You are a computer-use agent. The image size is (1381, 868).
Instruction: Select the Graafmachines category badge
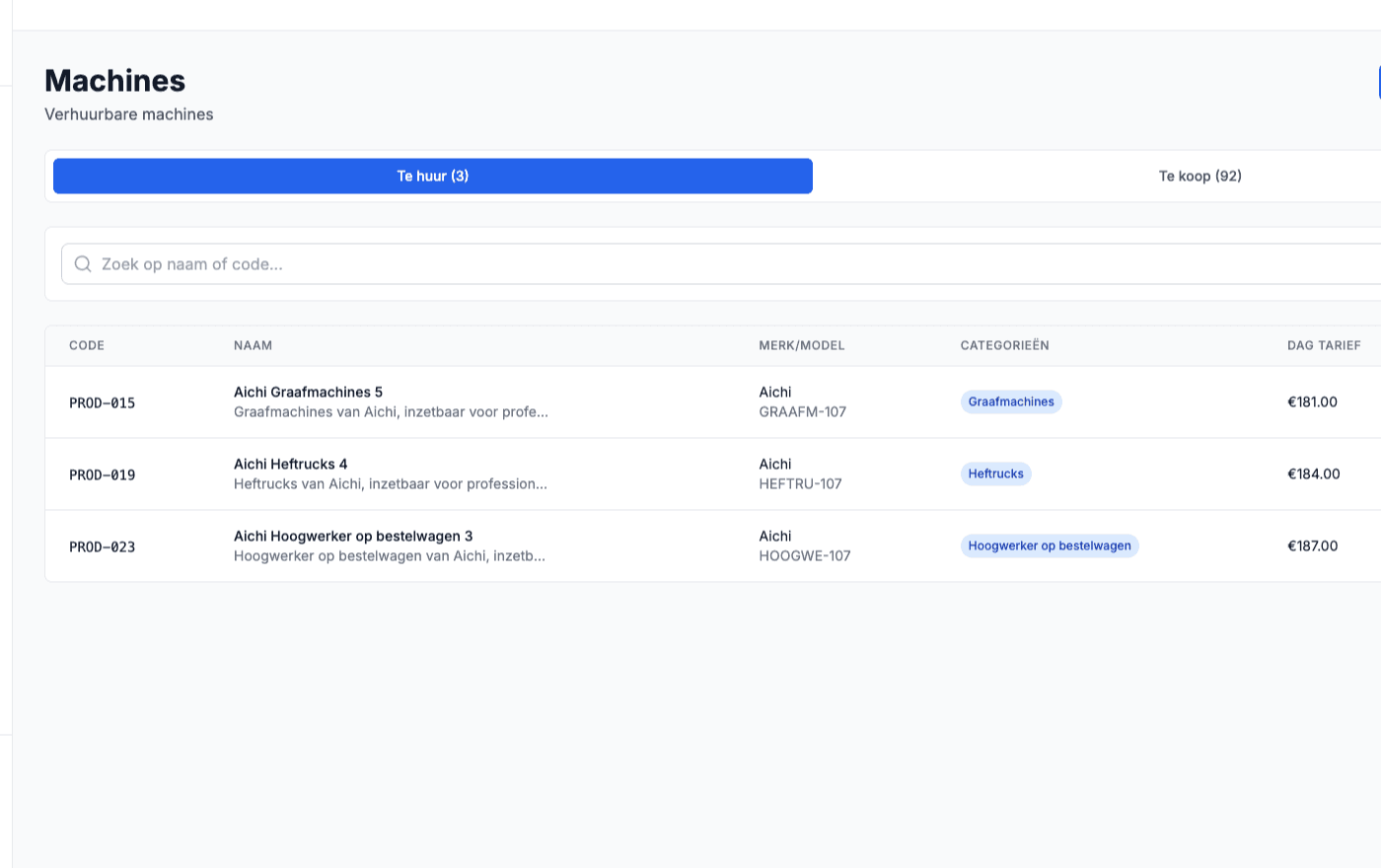pyautogui.click(x=1010, y=401)
